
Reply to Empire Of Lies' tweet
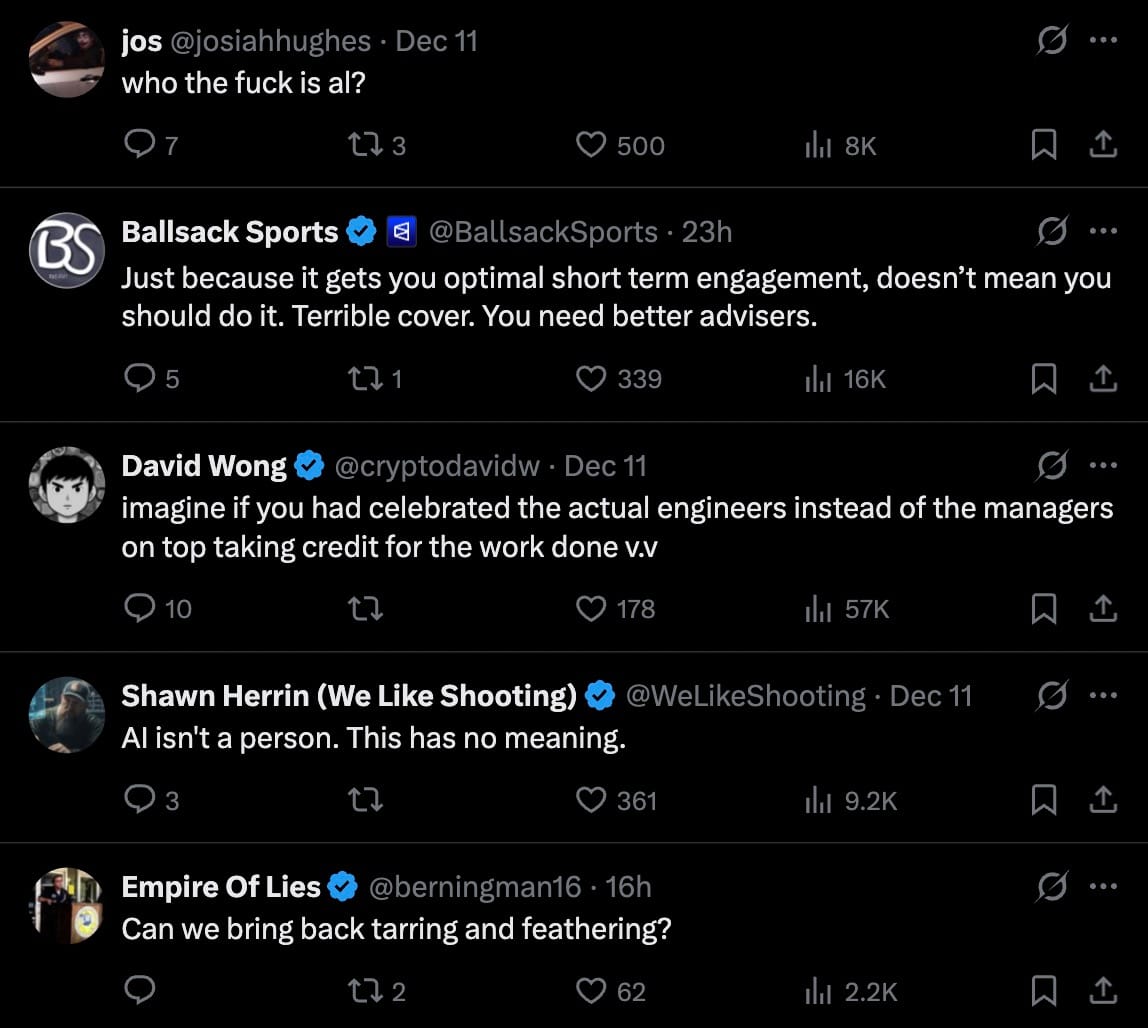(138, 991)
